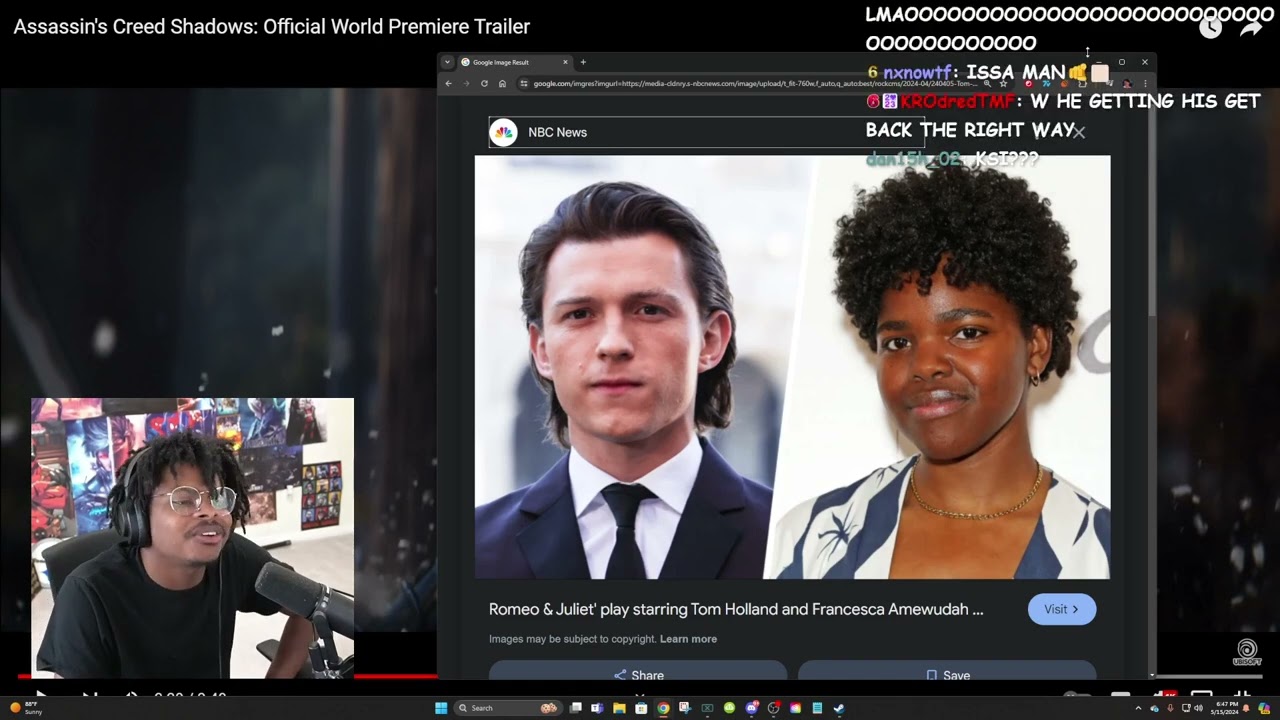Open a new Chrome tab with plus
This screenshot has height=720, width=1280.
tap(584, 62)
